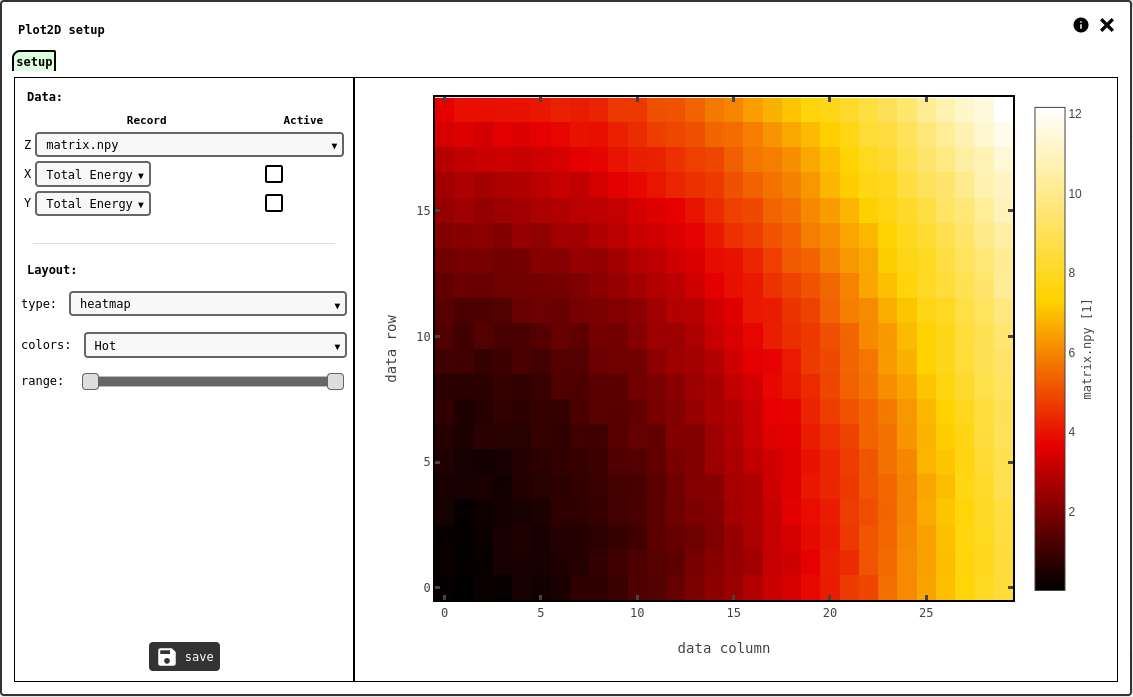Image resolution: width=1133 pixels, height=697 pixels.
Task: Open the Z record matrix.npy dropdown
Action: pyautogui.click(x=189, y=145)
